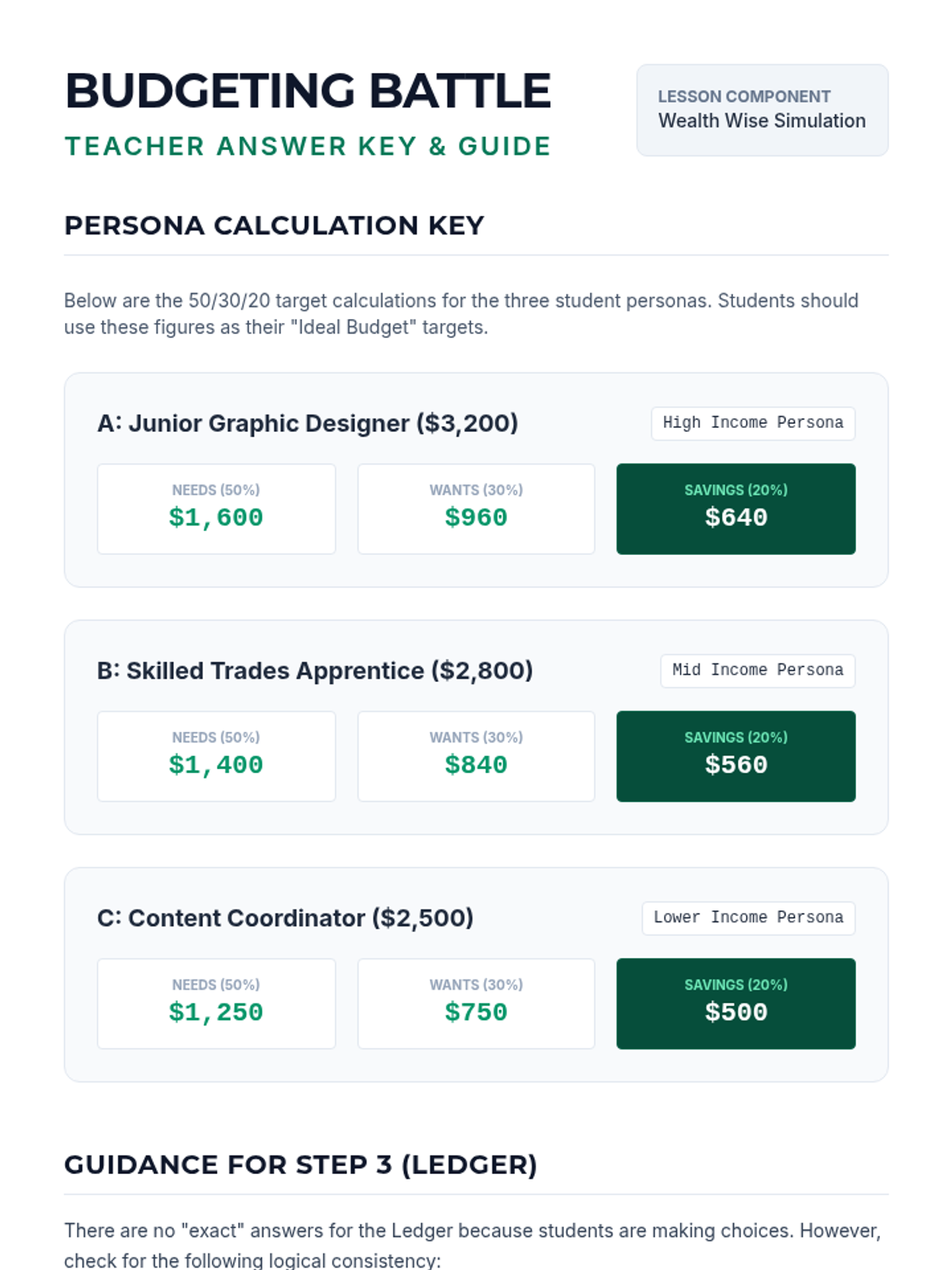The height and width of the screenshot is (1270, 952).
Task: Select the Wealth Wise Simulation lesson card
Action: 762,110
